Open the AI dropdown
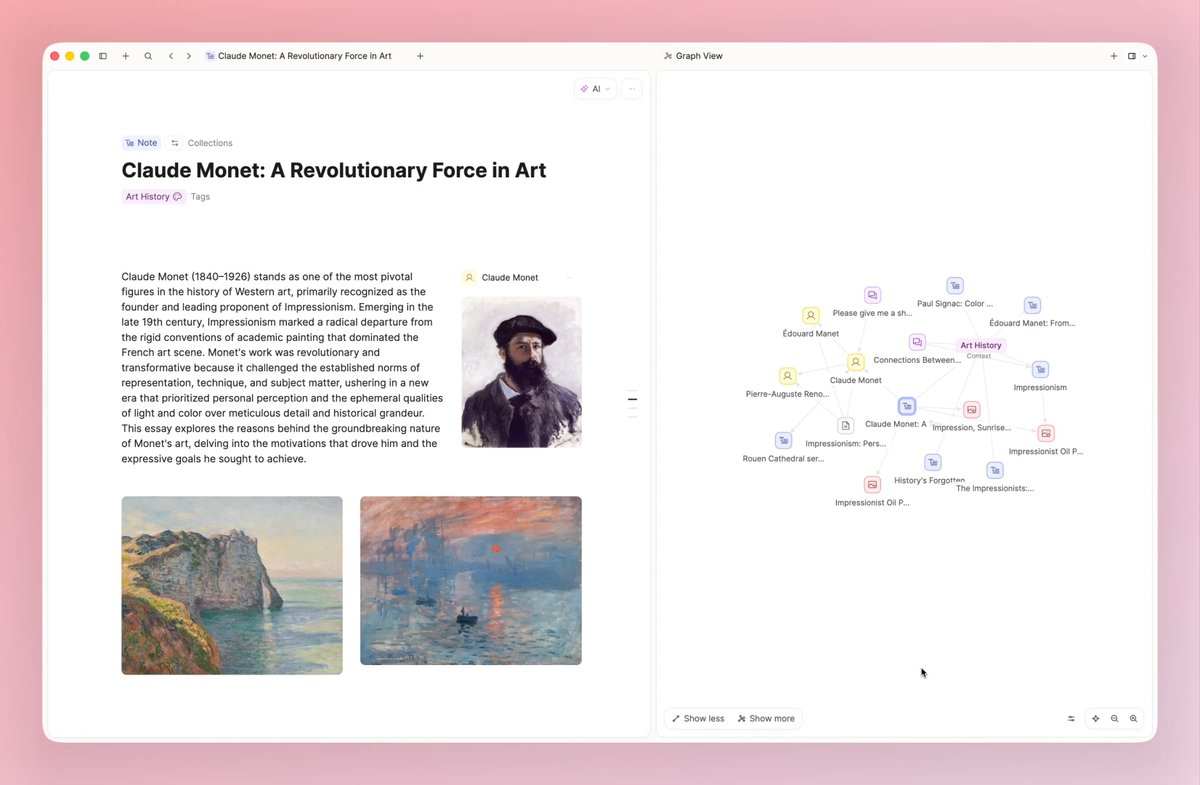 [595, 89]
